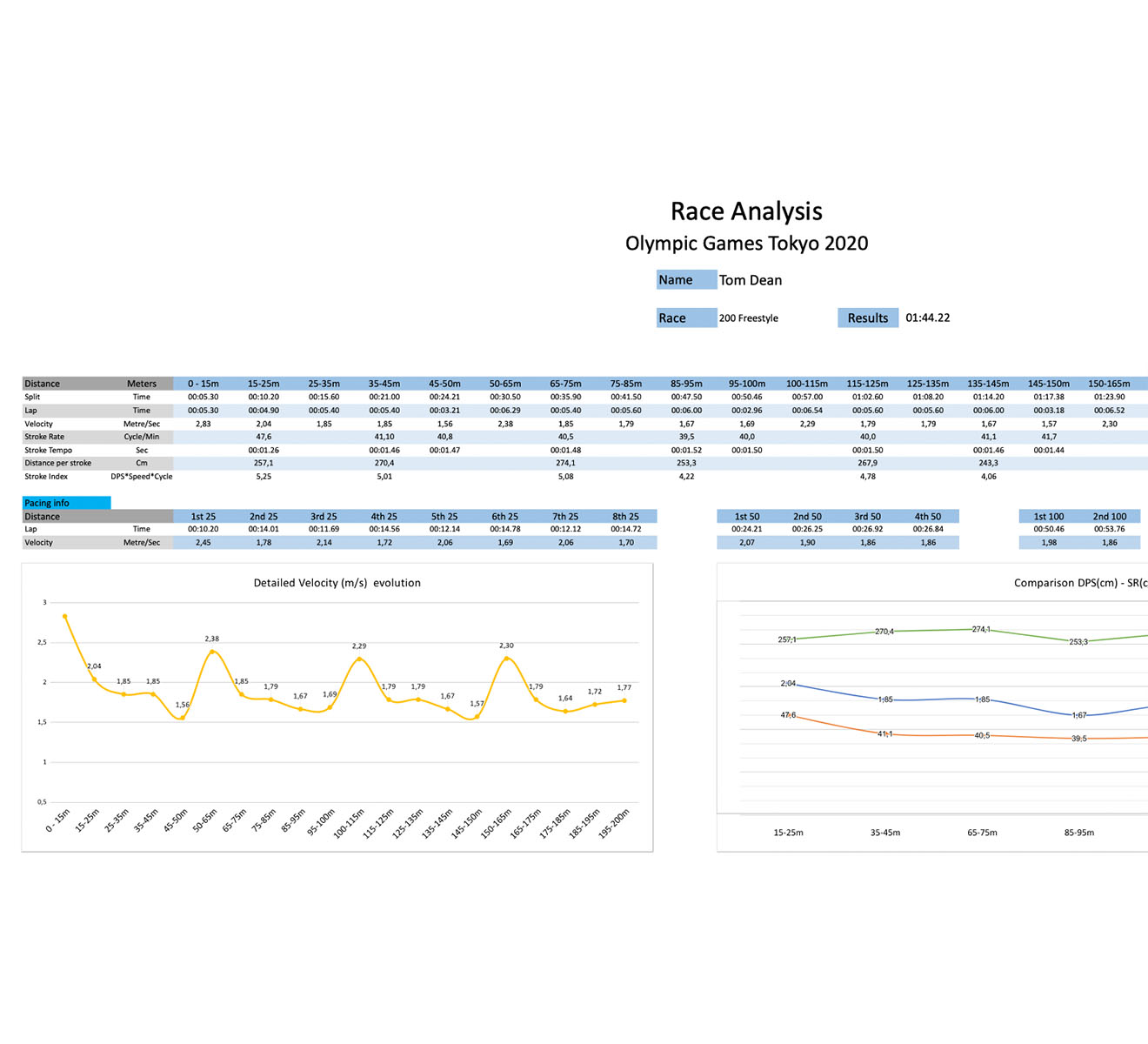Select the Stroke Rate row label
Image resolution: width=1148 pixels, height=1044 pixels.
(44, 437)
